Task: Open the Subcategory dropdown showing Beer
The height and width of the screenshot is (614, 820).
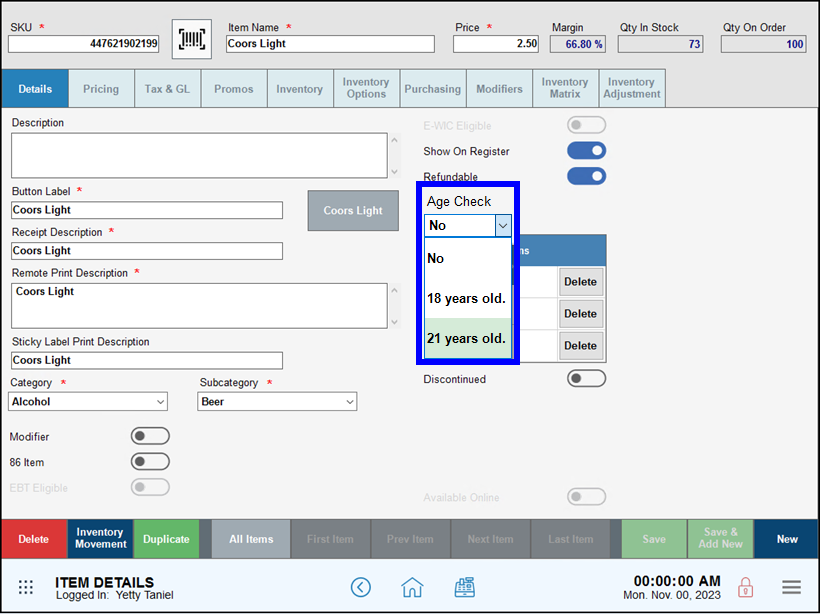Action: (x=277, y=402)
